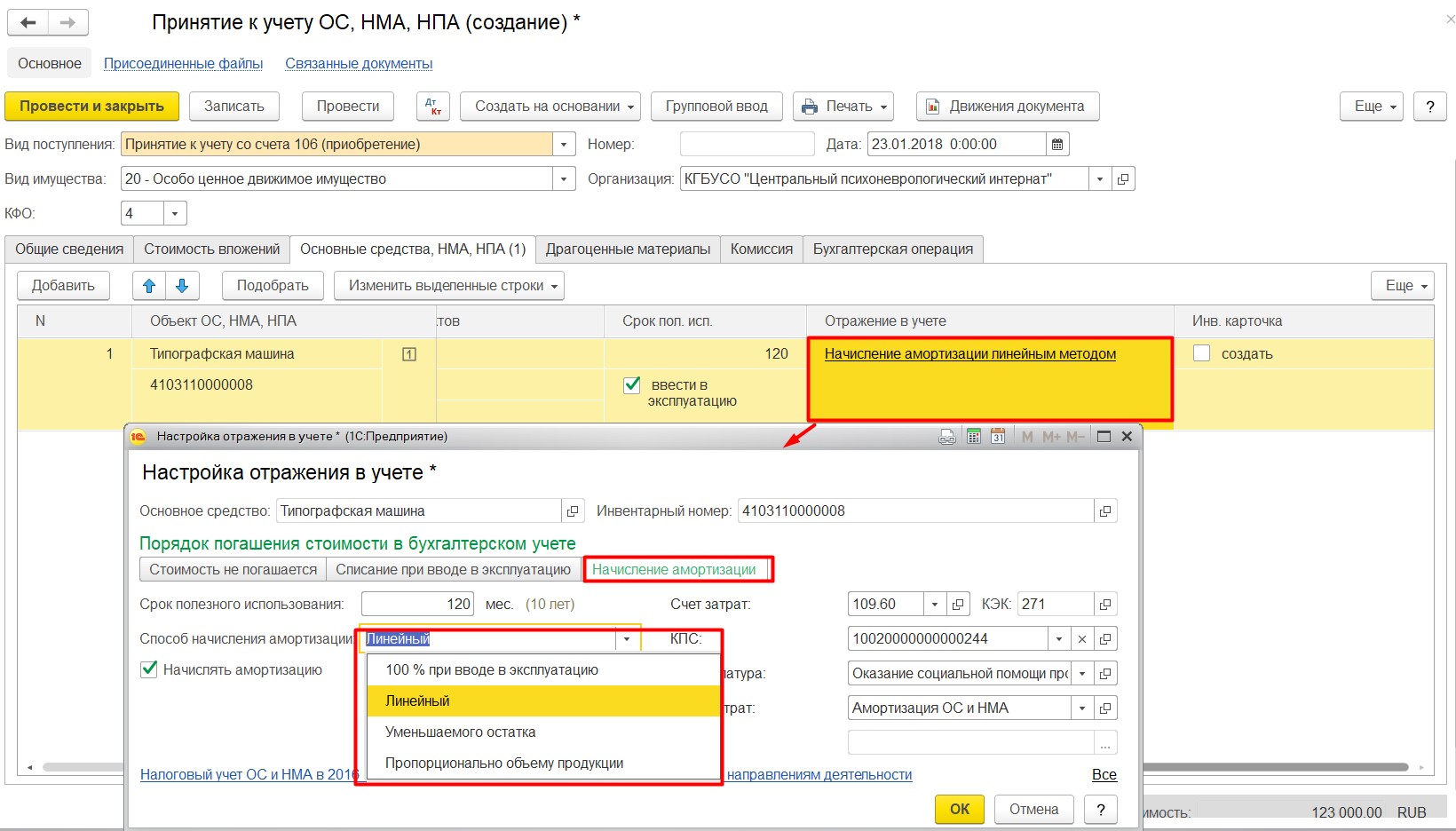Open Печать dropdown button
Viewport: 1456px width, 831px height.
coord(843,107)
